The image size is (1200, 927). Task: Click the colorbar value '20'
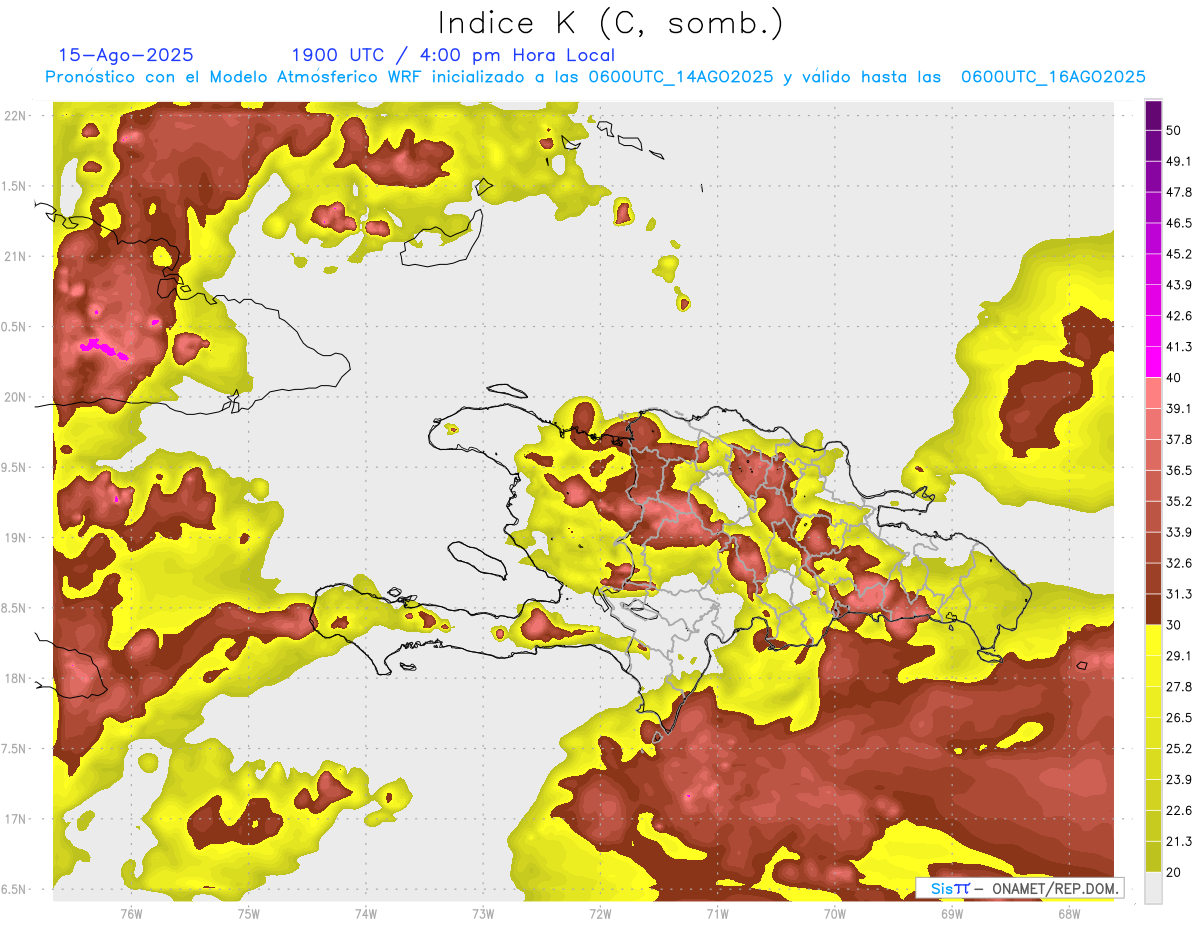pos(1174,872)
